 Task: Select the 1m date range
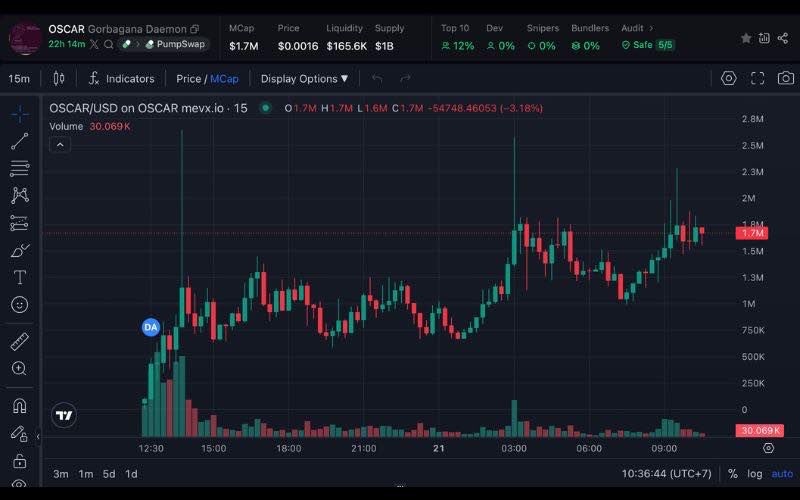[86, 474]
